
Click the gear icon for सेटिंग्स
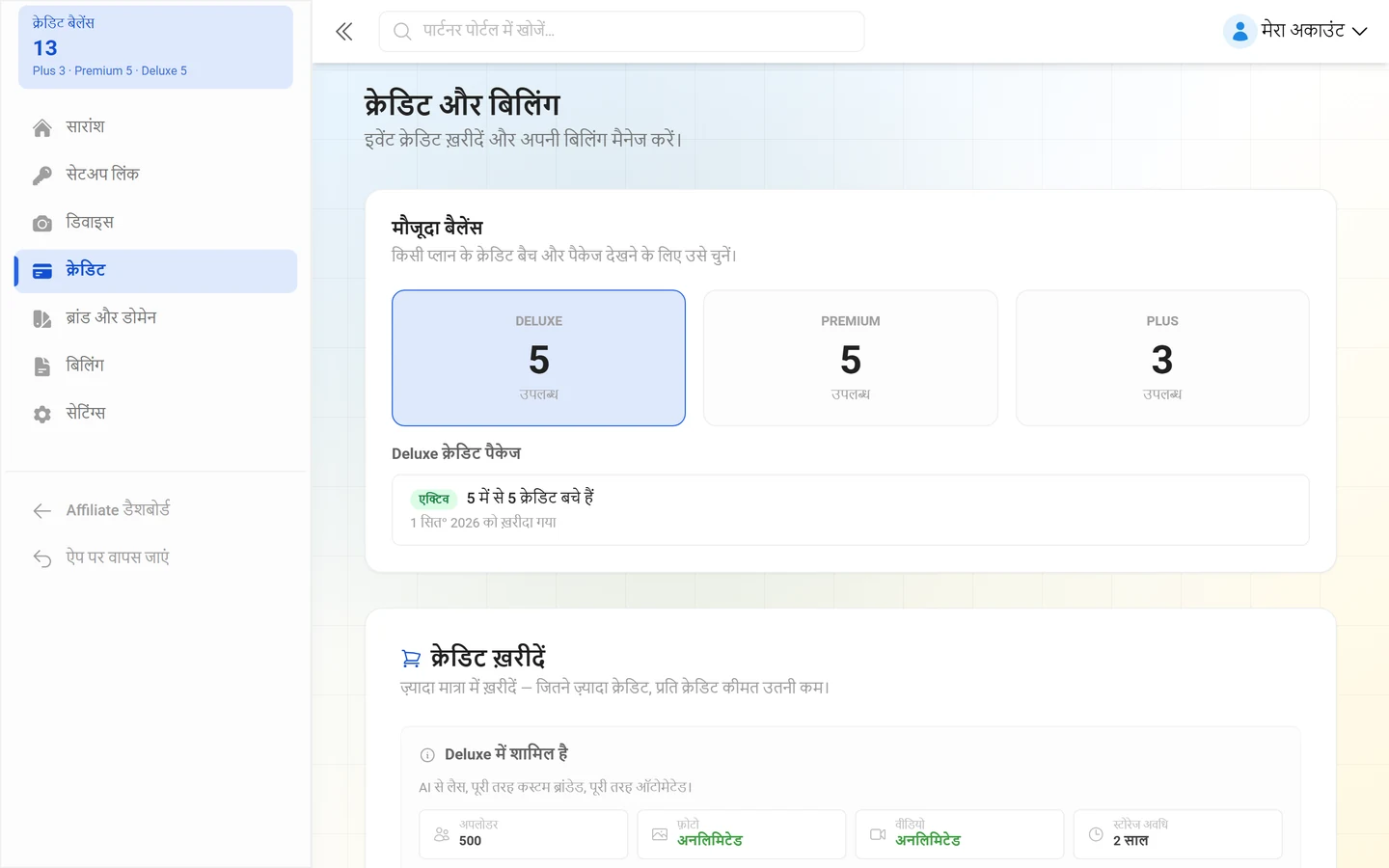point(42,415)
